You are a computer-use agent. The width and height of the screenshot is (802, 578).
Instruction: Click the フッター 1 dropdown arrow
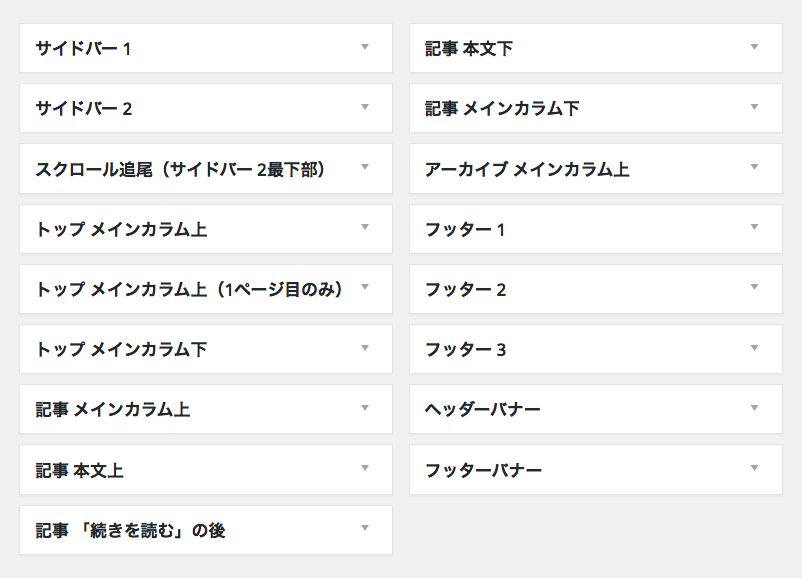point(755,228)
